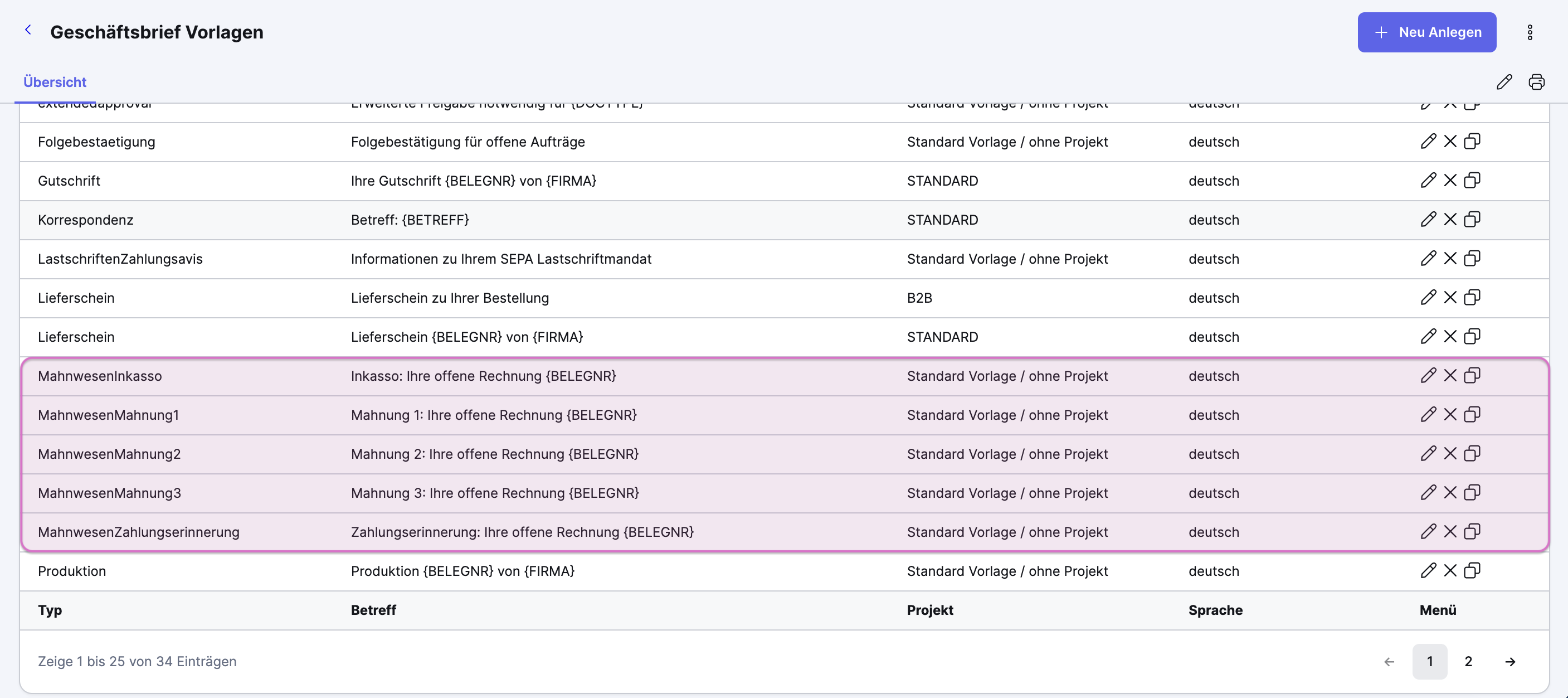Select page 1 in pagination
This screenshot has height=698, width=1568.
tap(1429, 661)
